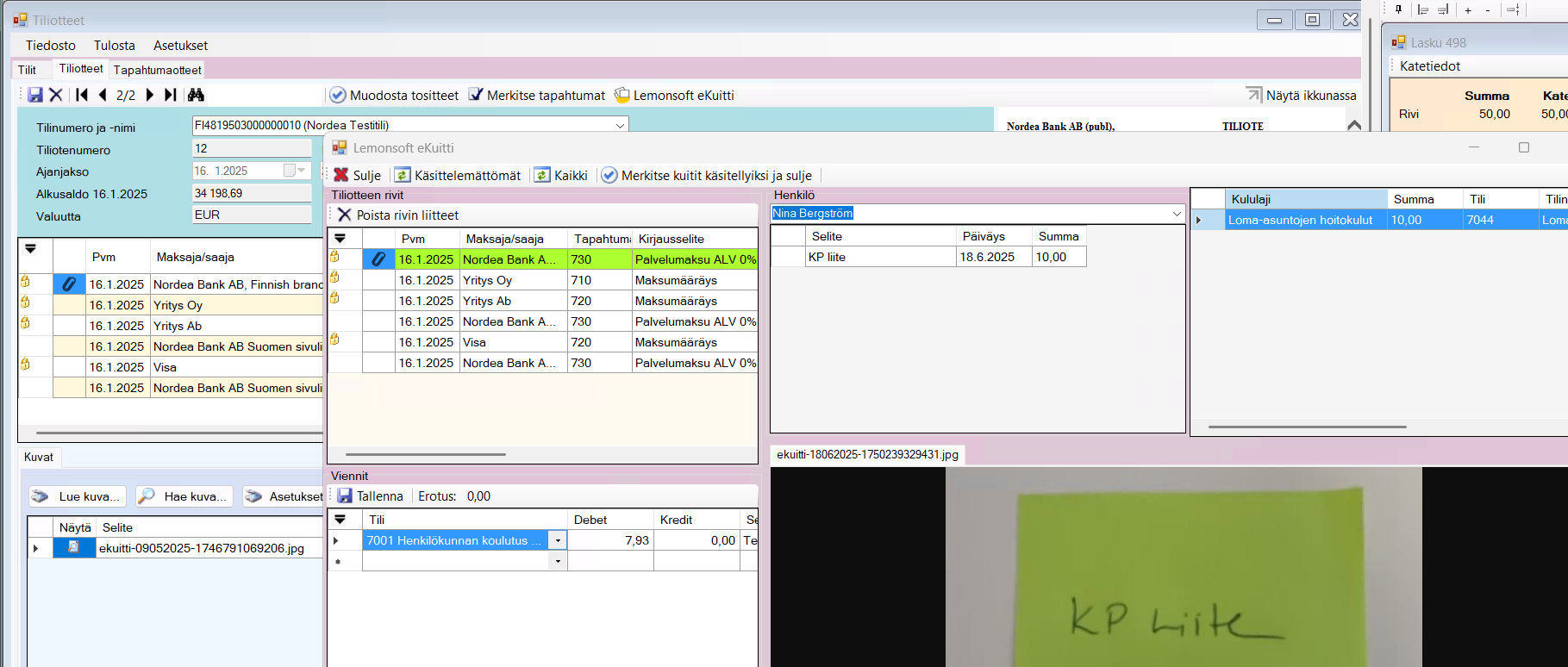This screenshot has width=1568, height=667.
Task: Click Muodosta tositteet check option
Action: [x=338, y=95]
